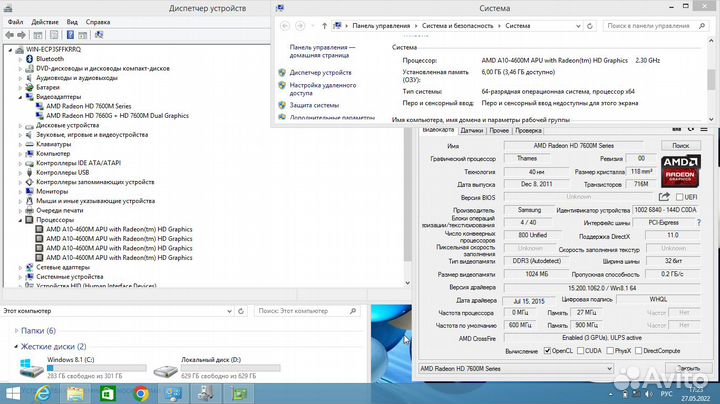
Task: Click the GPU-Z screenshot camera icon
Action: point(676,129)
